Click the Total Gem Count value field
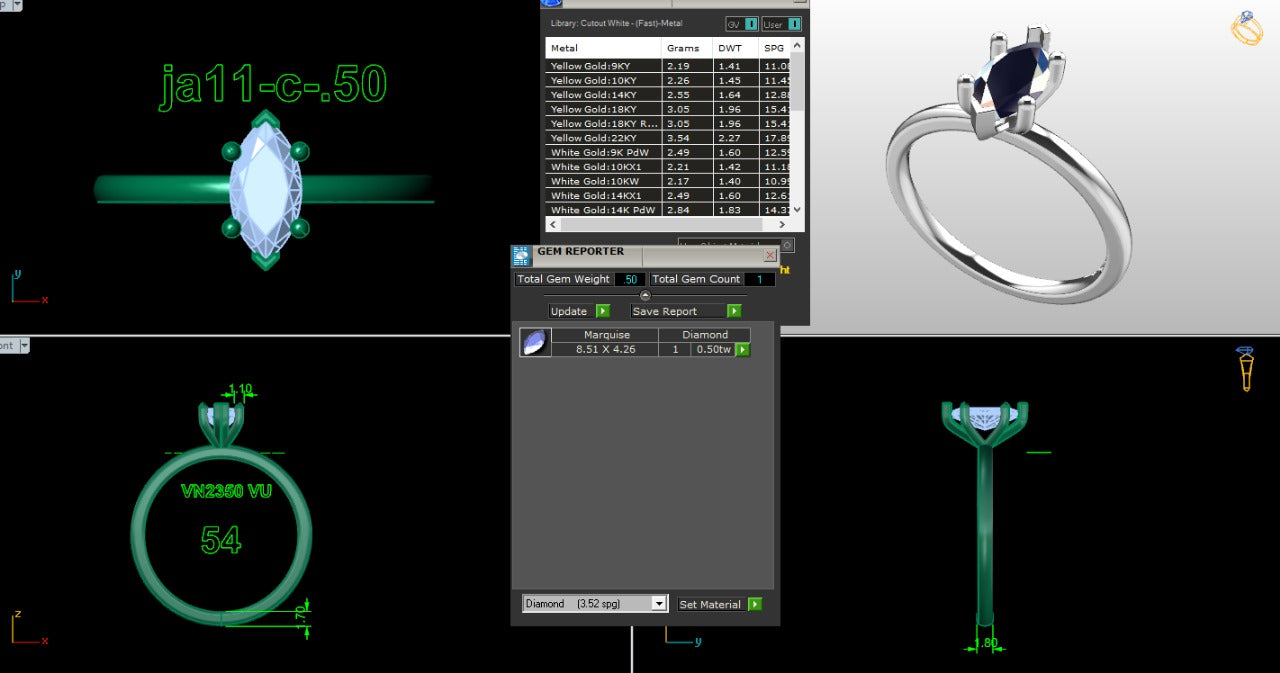Viewport: 1280px width, 673px height. point(759,279)
